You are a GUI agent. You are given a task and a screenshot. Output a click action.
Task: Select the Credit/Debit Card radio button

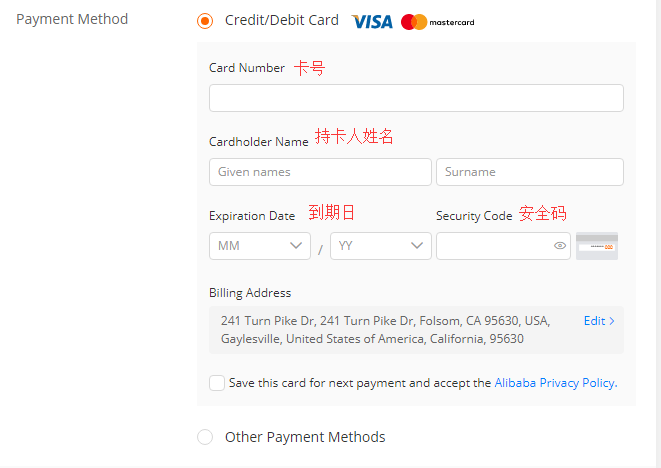[x=205, y=21]
